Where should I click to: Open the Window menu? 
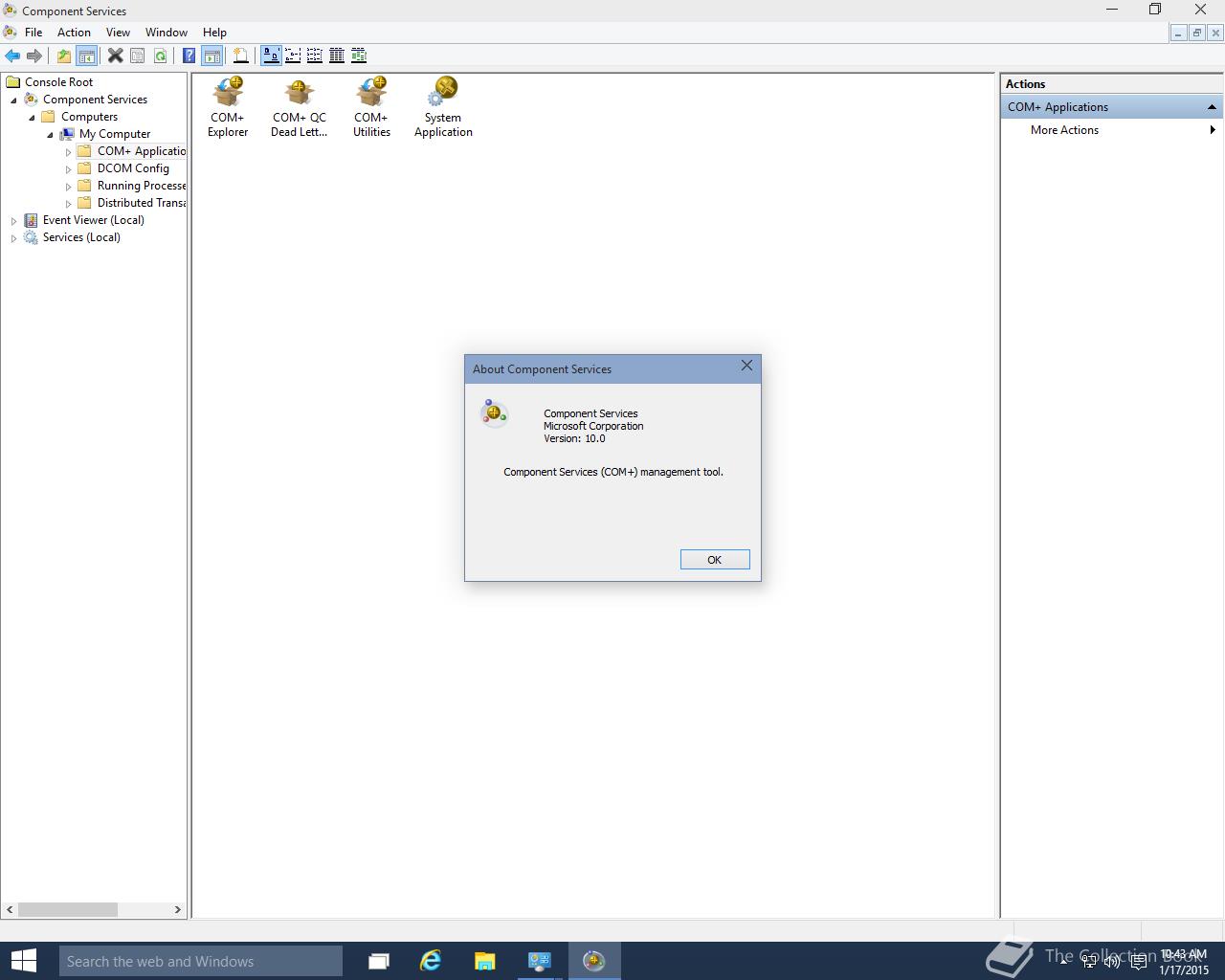(167, 33)
